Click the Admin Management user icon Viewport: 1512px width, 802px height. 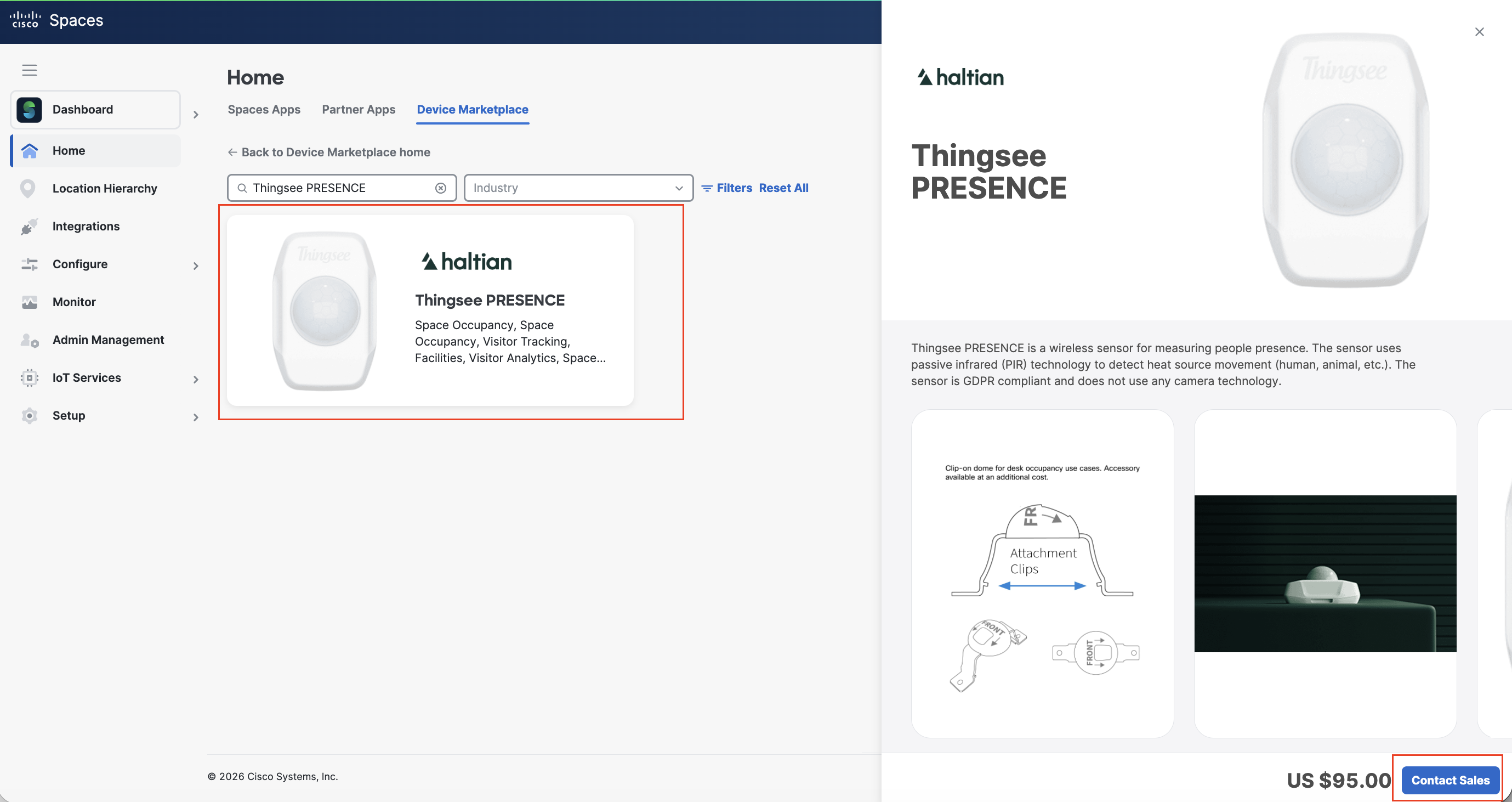(30, 340)
